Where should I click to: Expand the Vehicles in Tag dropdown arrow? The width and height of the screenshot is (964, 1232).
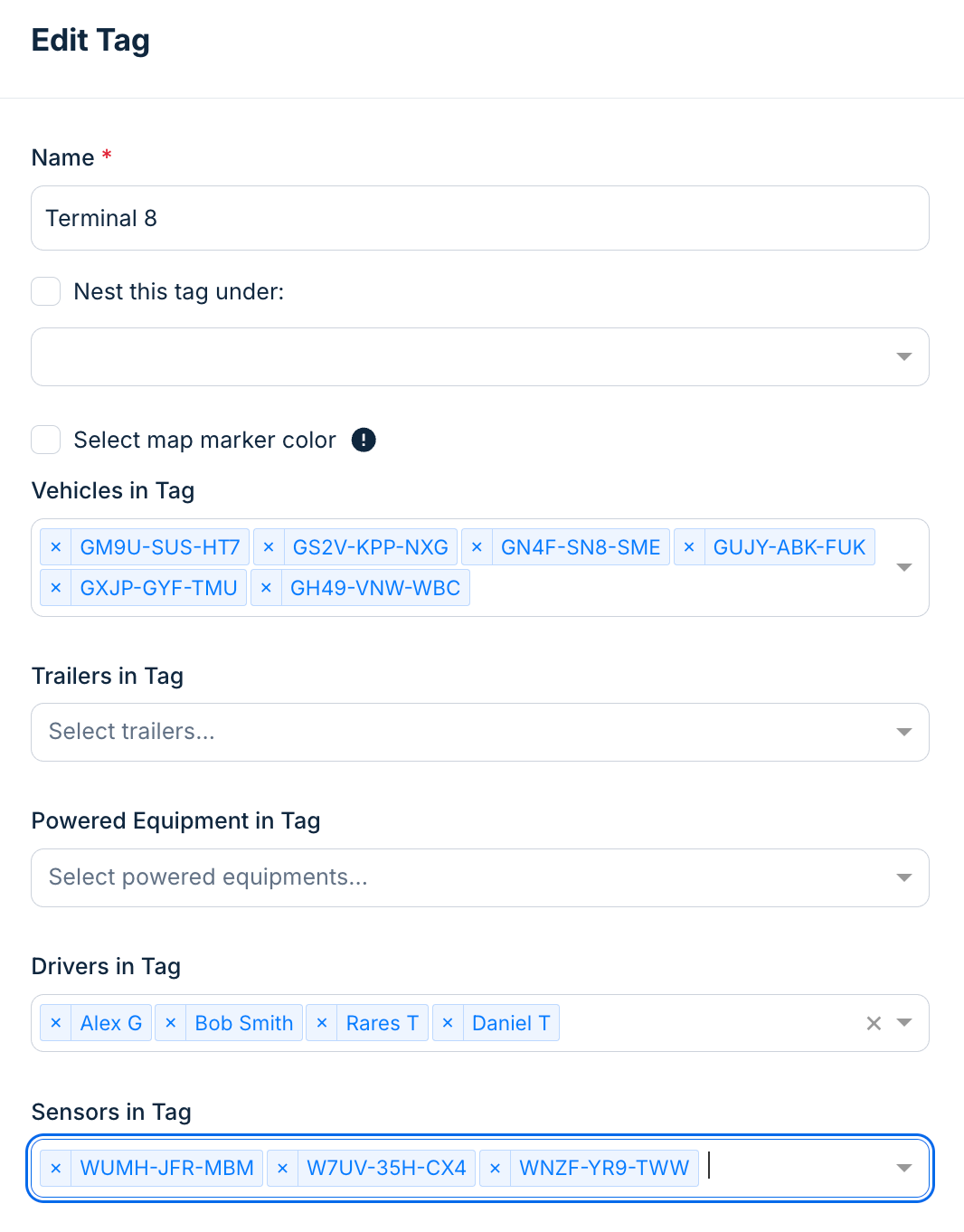(x=903, y=567)
